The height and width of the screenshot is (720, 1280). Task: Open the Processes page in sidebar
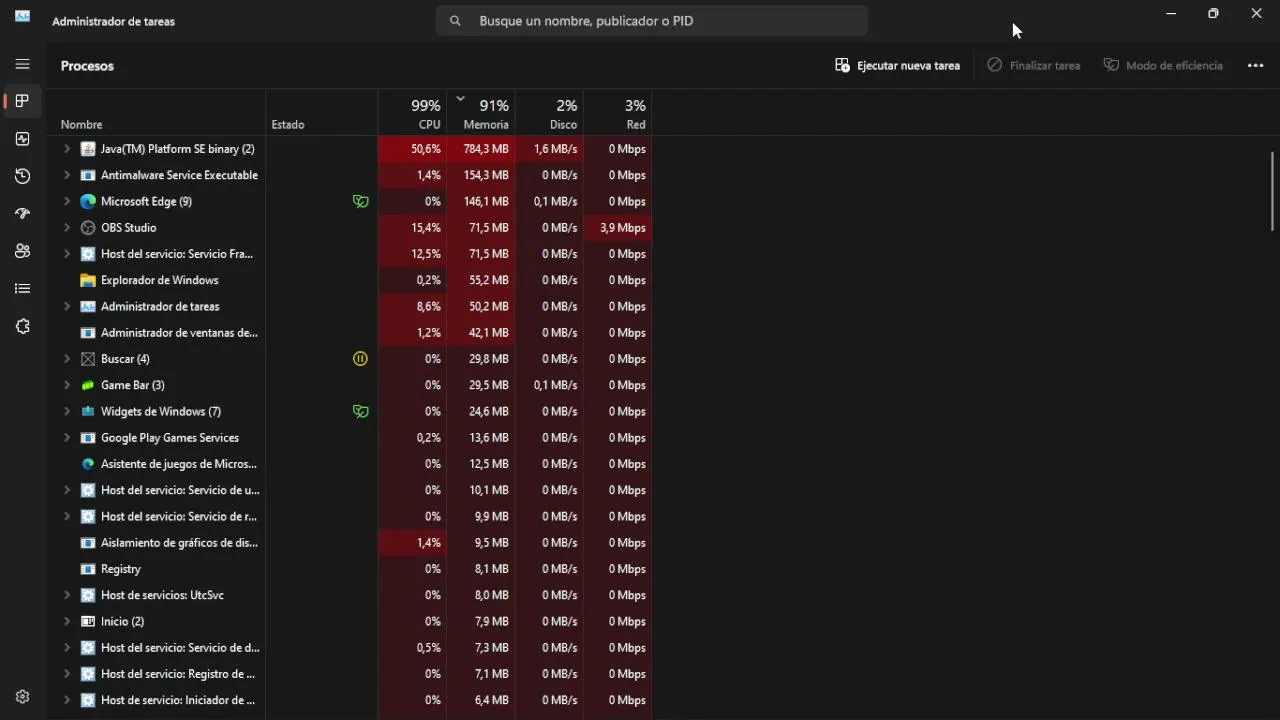click(22, 101)
